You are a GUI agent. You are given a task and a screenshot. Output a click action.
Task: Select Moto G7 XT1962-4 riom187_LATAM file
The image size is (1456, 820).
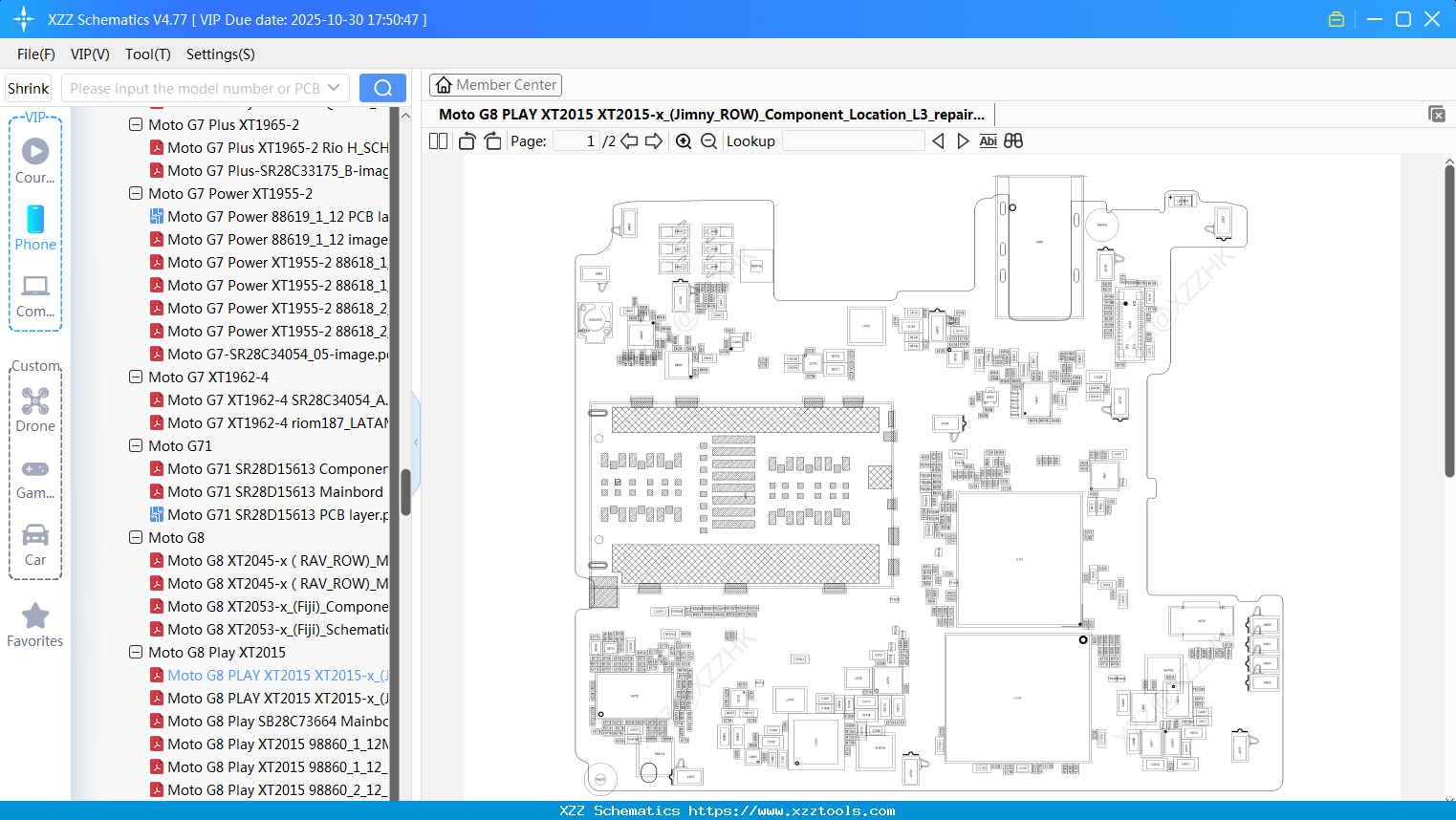tap(269, 423)
